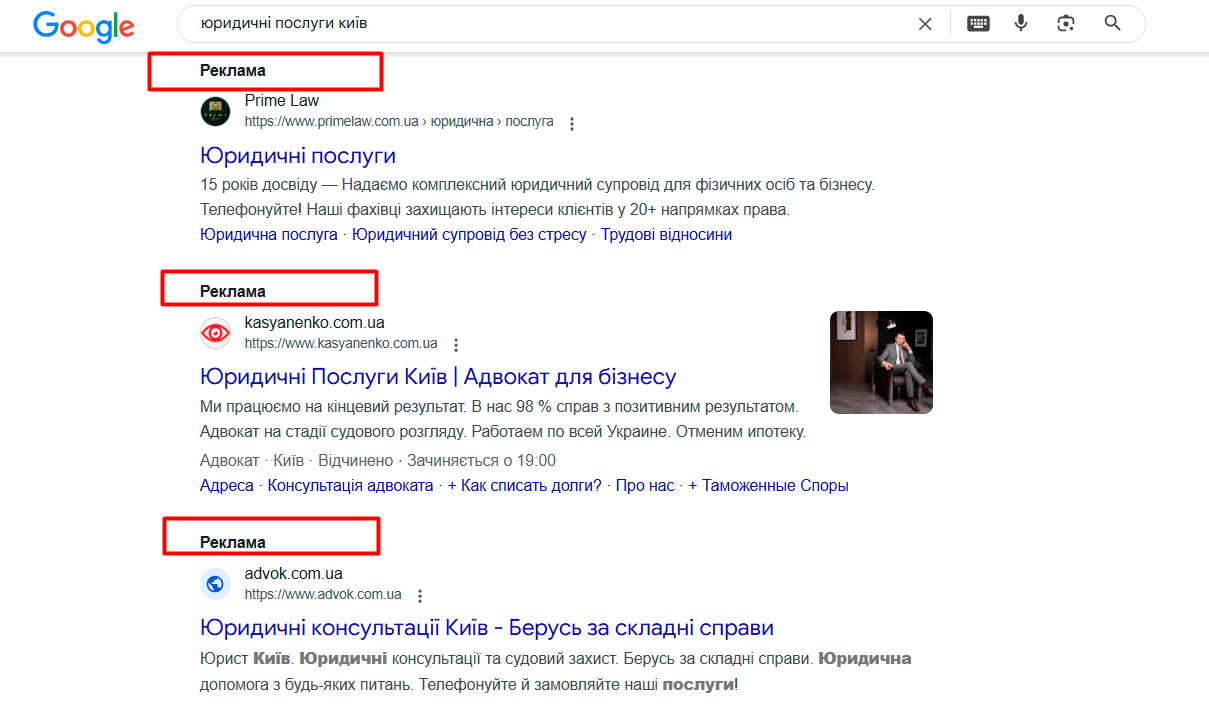Click the advok.com.ua site name
The image size is (1209, 721).
click(x=294, y=574)
